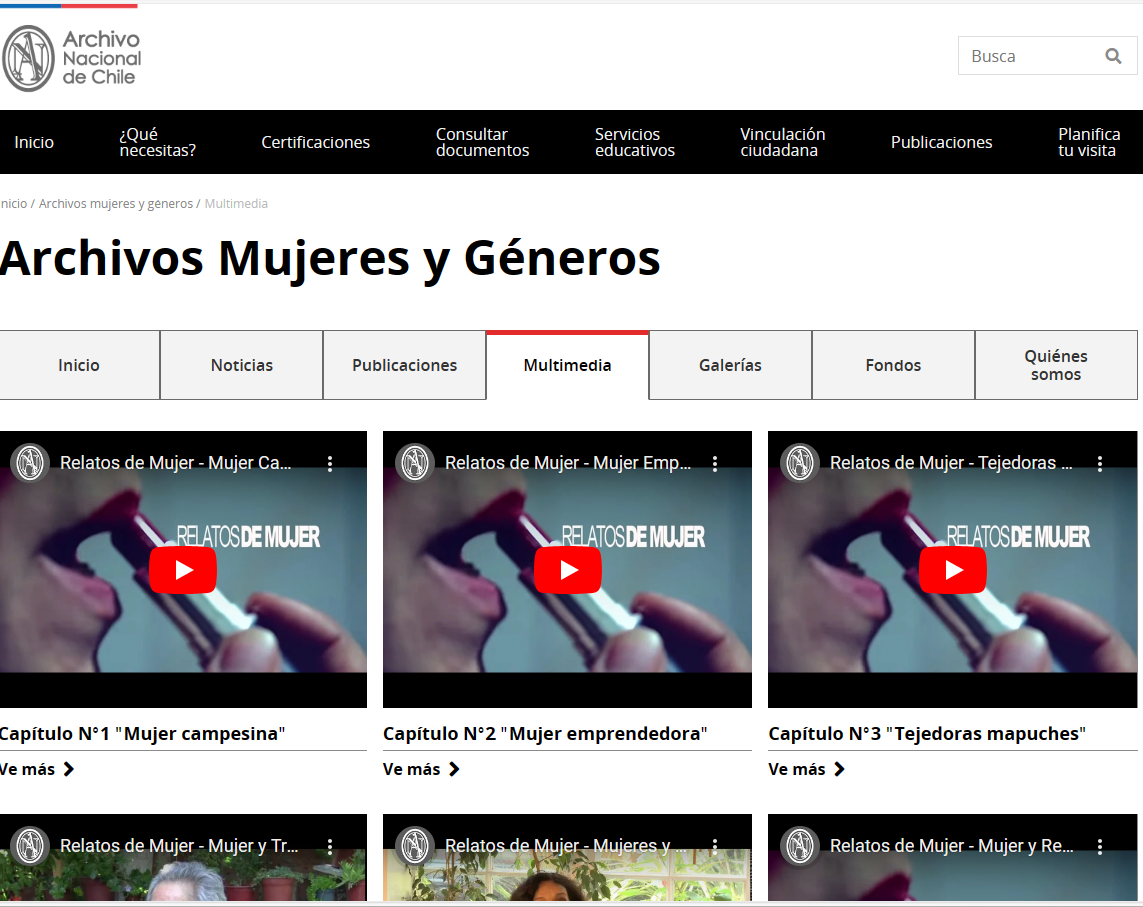The height and width of the screenshot is (907, 1143).
Task: Select the Multimedia tab
Action: (x=568, y=365)
